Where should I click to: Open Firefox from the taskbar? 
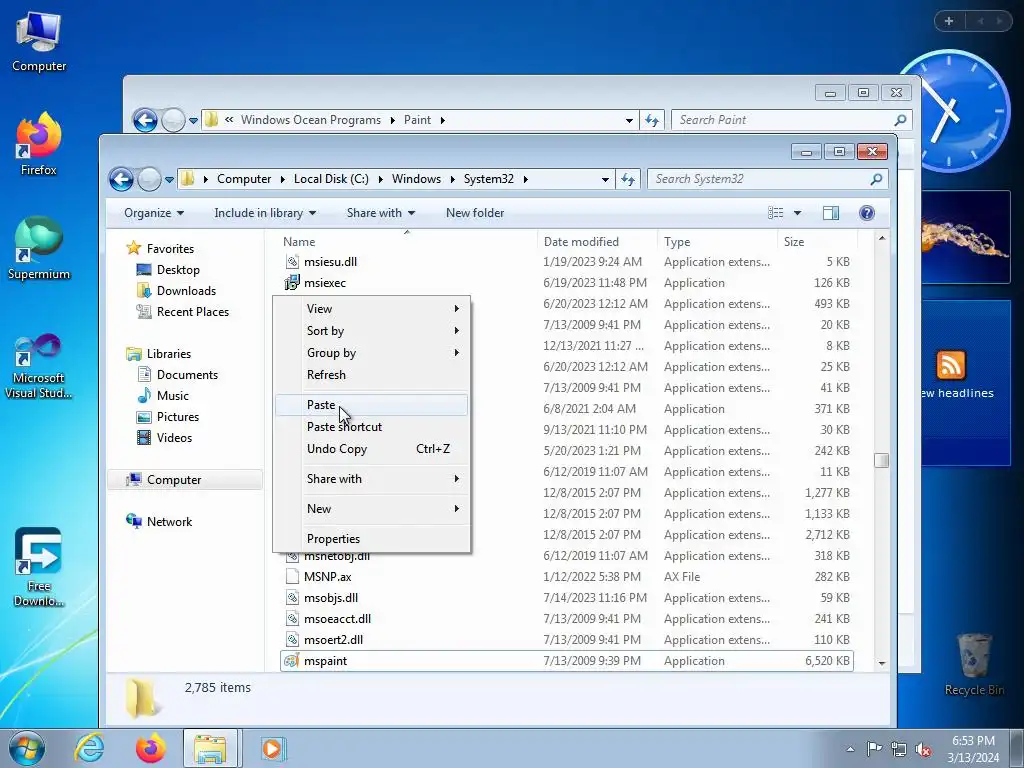click(x=150, y=749)
